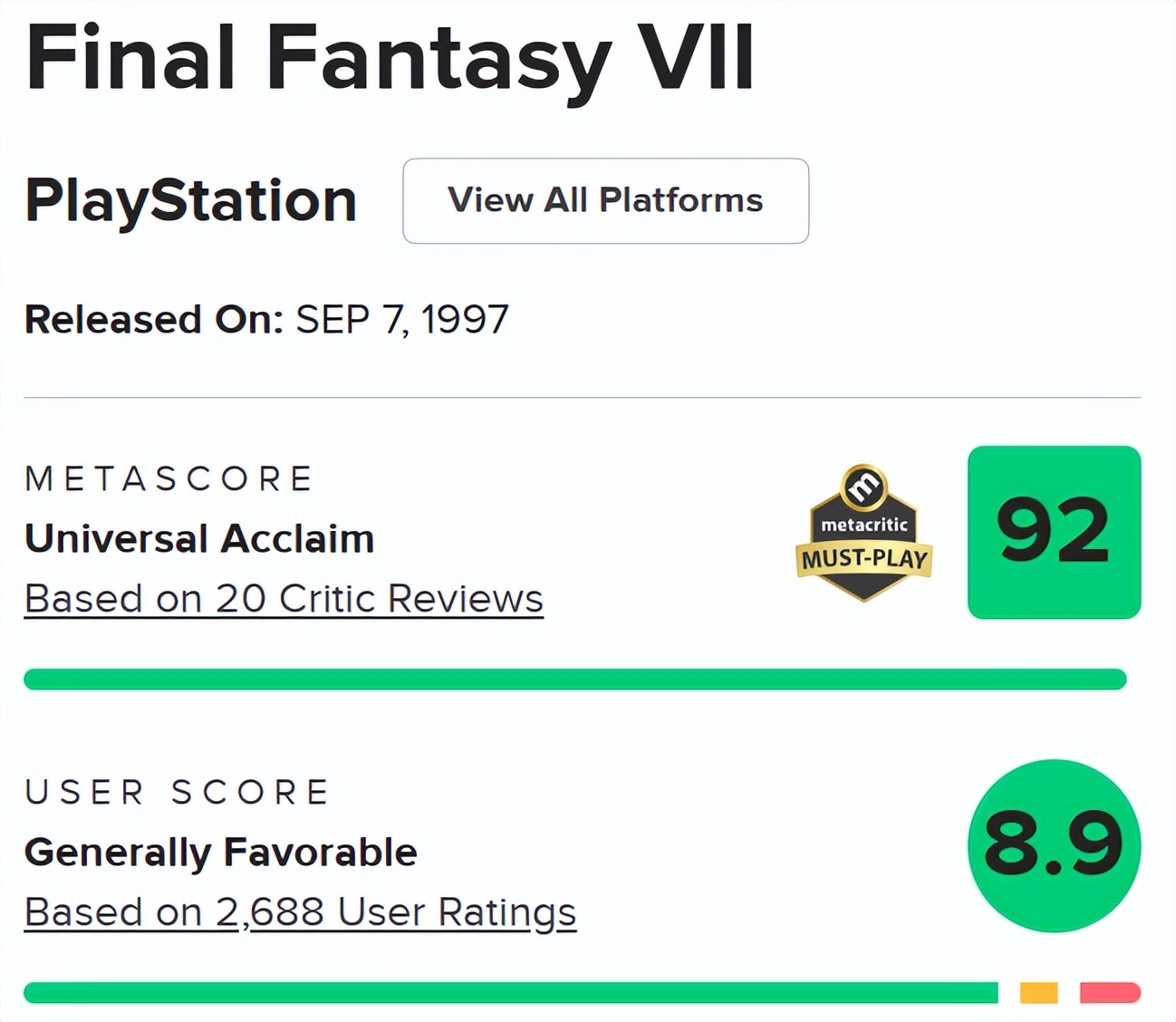Click the Metacritic Must-Play badge
Screen dimensions: 1176x1022
(863, 535)
